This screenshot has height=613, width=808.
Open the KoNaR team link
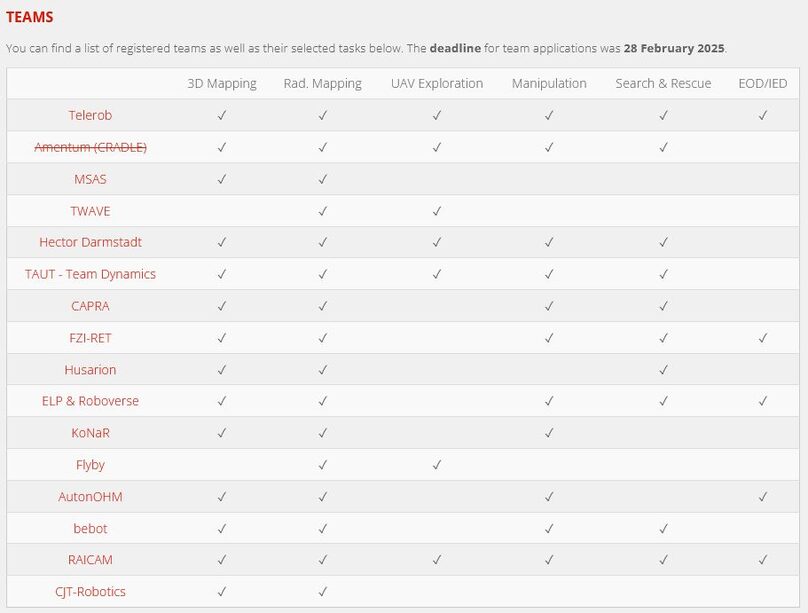tap(90, 433)
